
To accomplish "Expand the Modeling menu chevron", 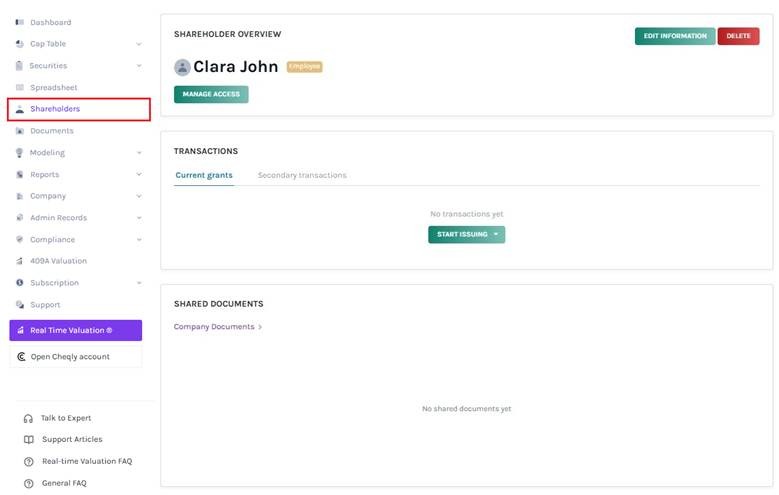I will tap(139, 153).
